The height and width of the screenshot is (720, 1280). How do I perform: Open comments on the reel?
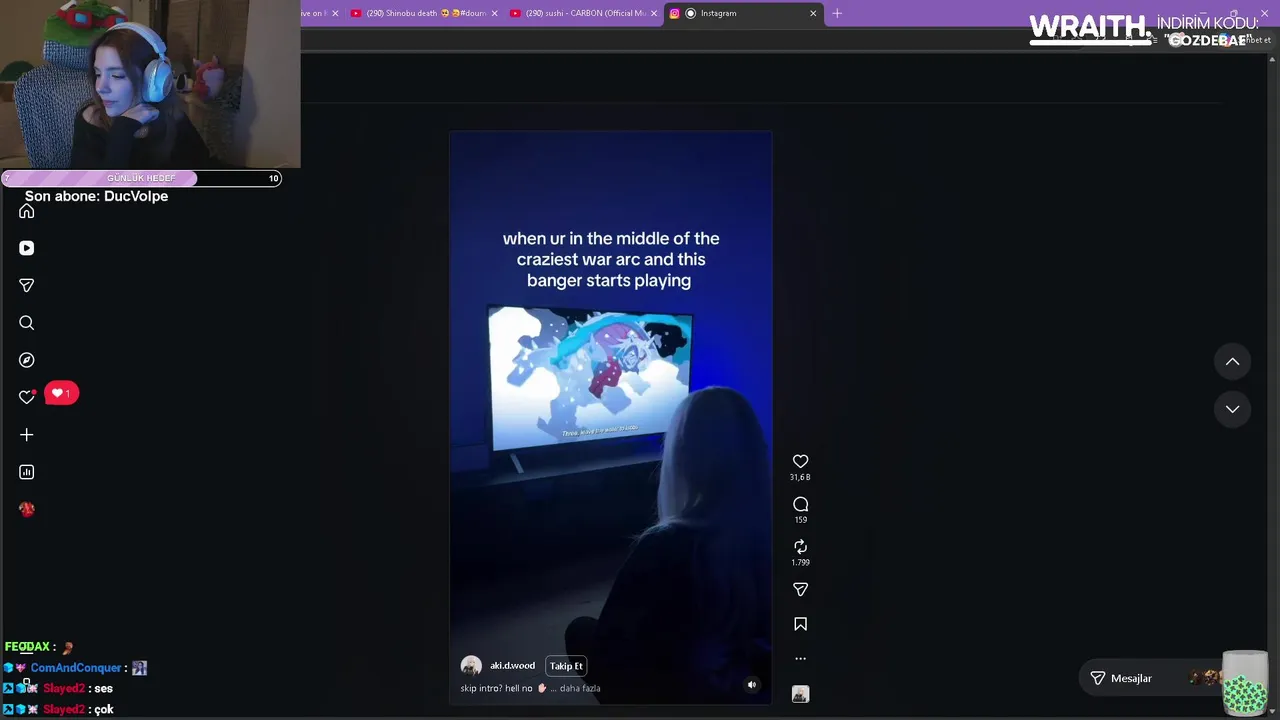(x=800, y=504)
